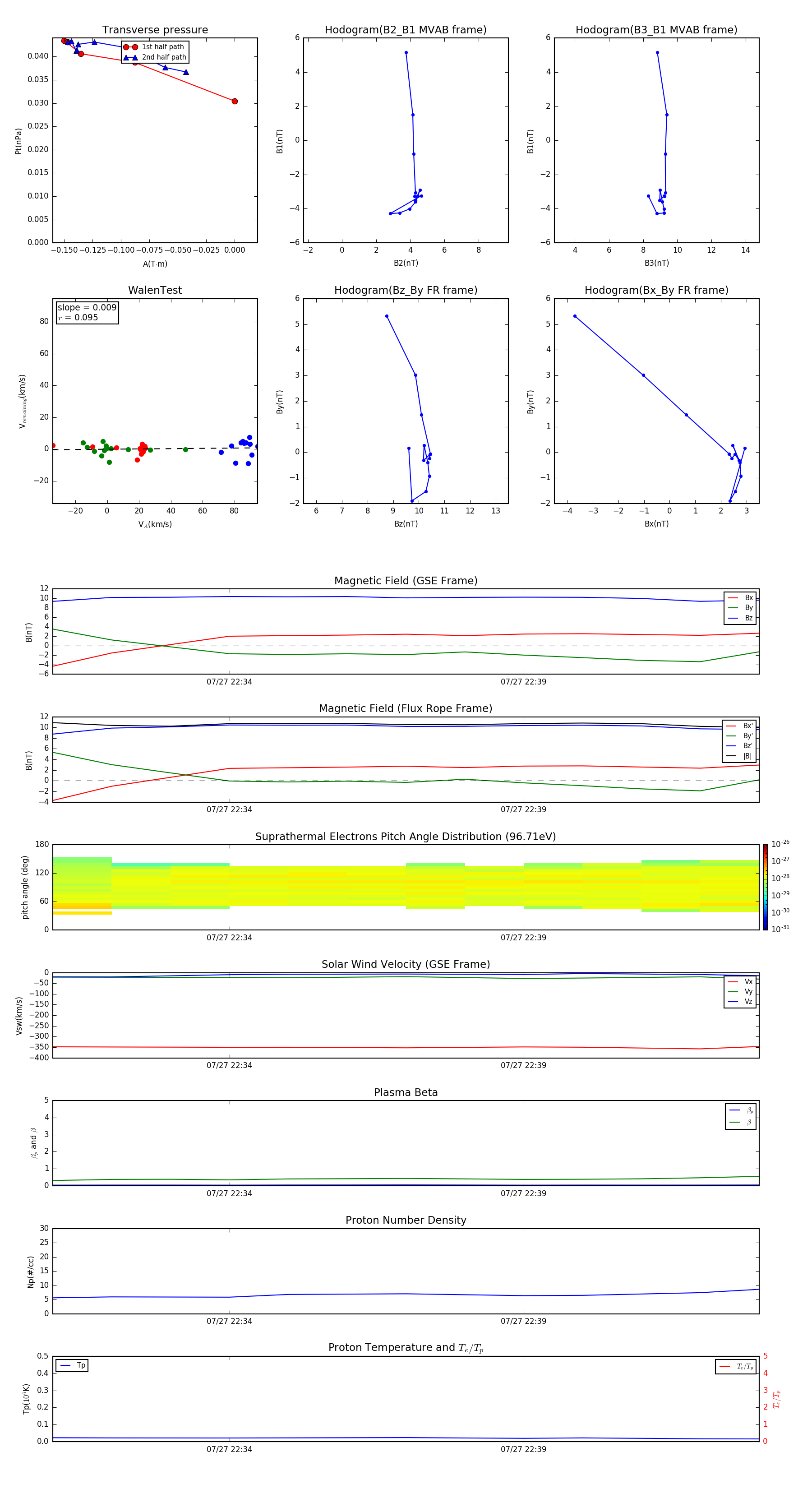The width and height of the screenshot is (812, 1489).
Task: Click the Bx legend entry in GSE Frame plot
Action: 740,598
